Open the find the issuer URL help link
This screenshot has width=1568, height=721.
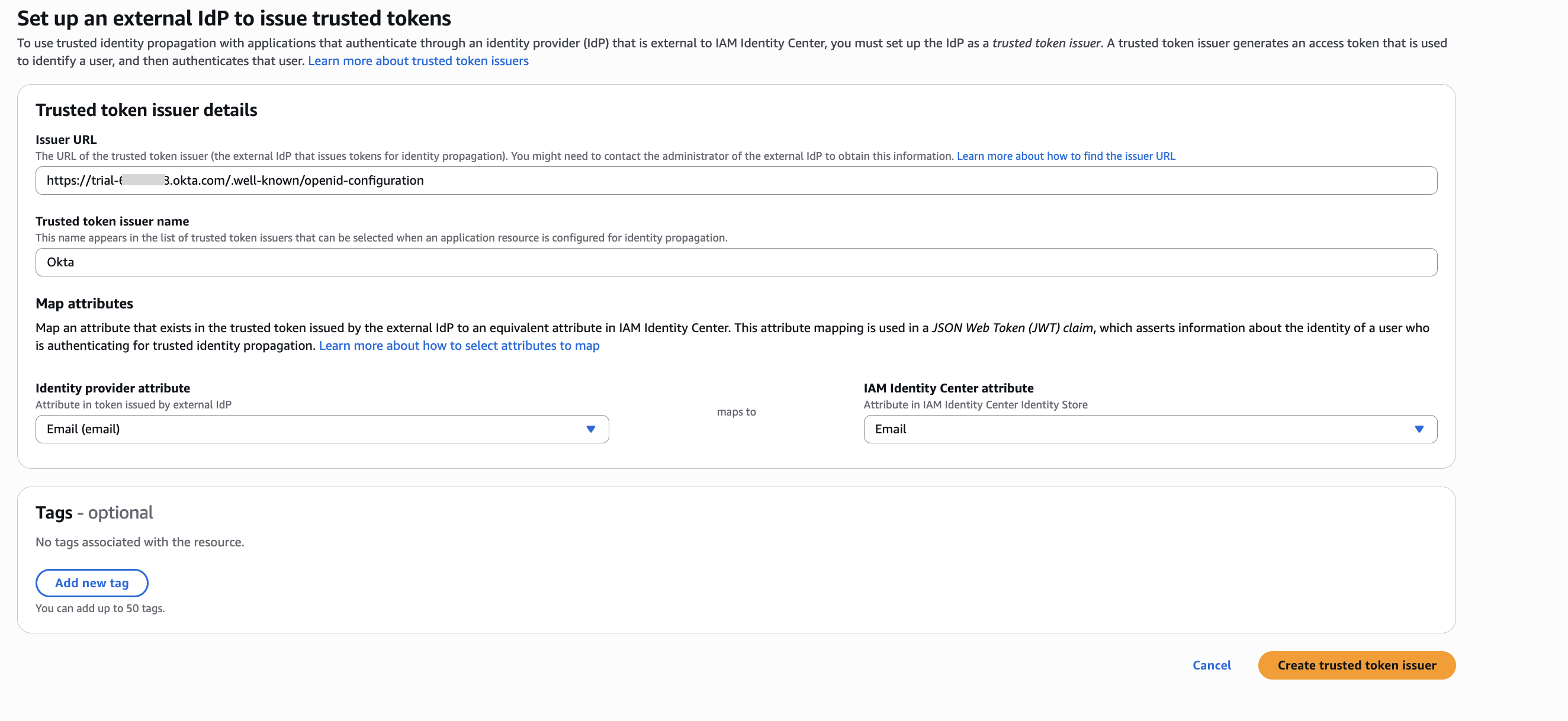pyautogui.click(x=1065, y=156)
